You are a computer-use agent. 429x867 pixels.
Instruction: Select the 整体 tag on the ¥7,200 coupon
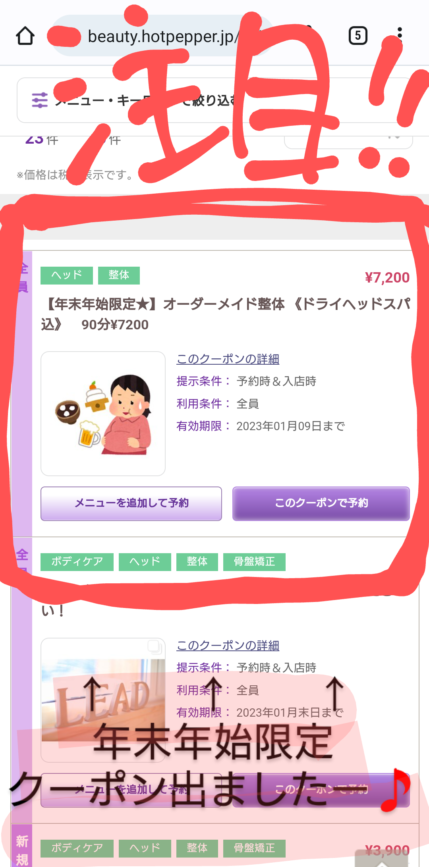(x=119, y=275)
